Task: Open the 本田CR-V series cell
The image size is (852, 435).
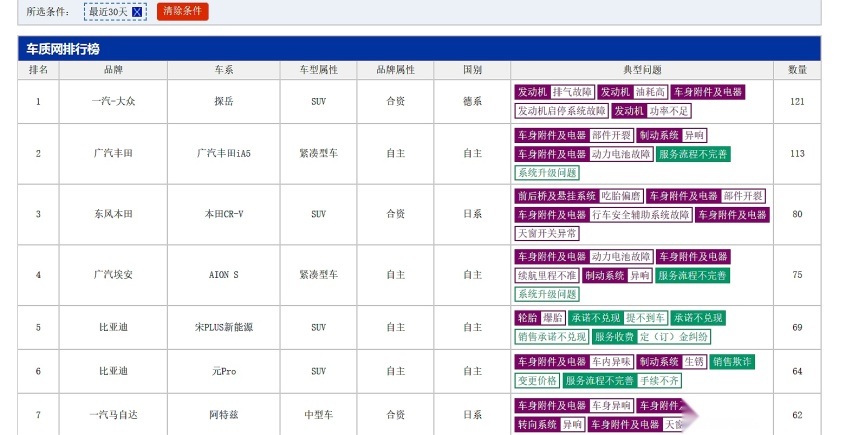Action: [x=223, y=214]
